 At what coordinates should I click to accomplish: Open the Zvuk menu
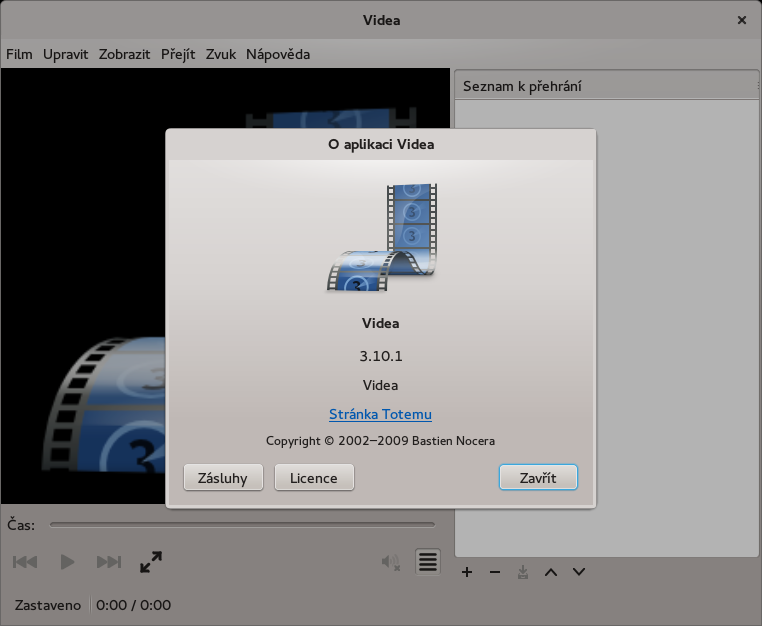pyautogui.click(x=221, y=54)
